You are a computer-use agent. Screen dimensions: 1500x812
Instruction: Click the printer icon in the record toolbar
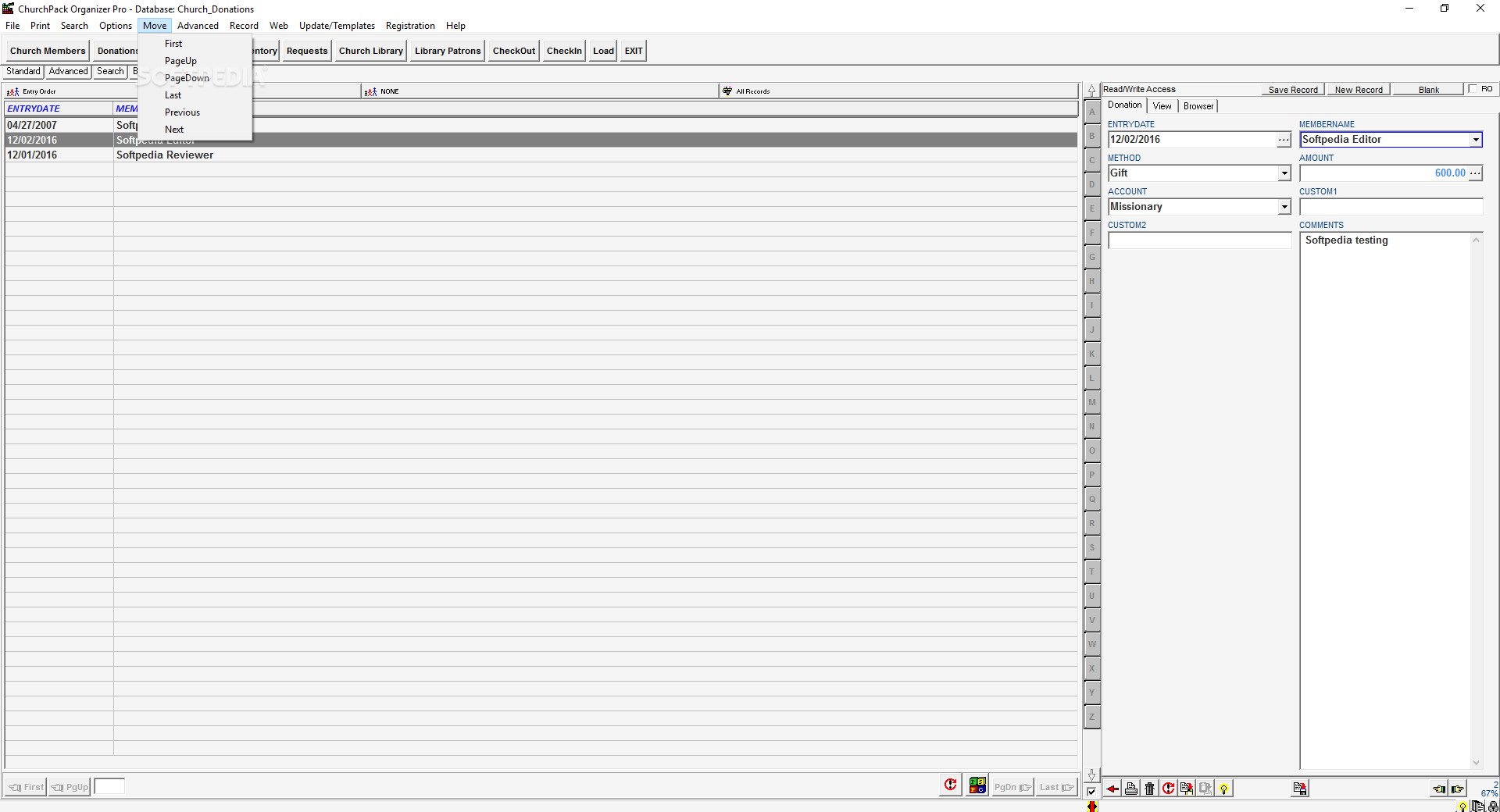coord(1130,789)
